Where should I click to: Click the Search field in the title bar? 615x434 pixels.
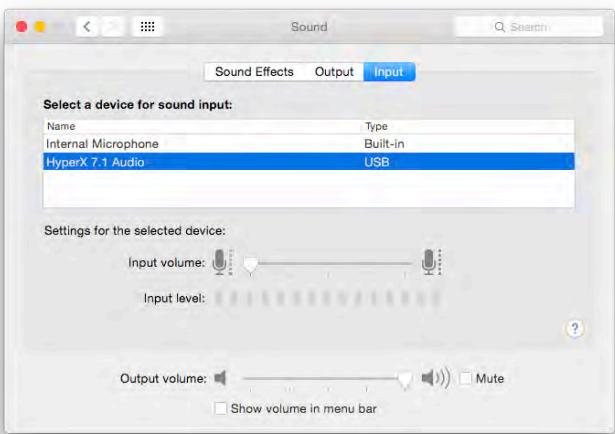(529, 27)
